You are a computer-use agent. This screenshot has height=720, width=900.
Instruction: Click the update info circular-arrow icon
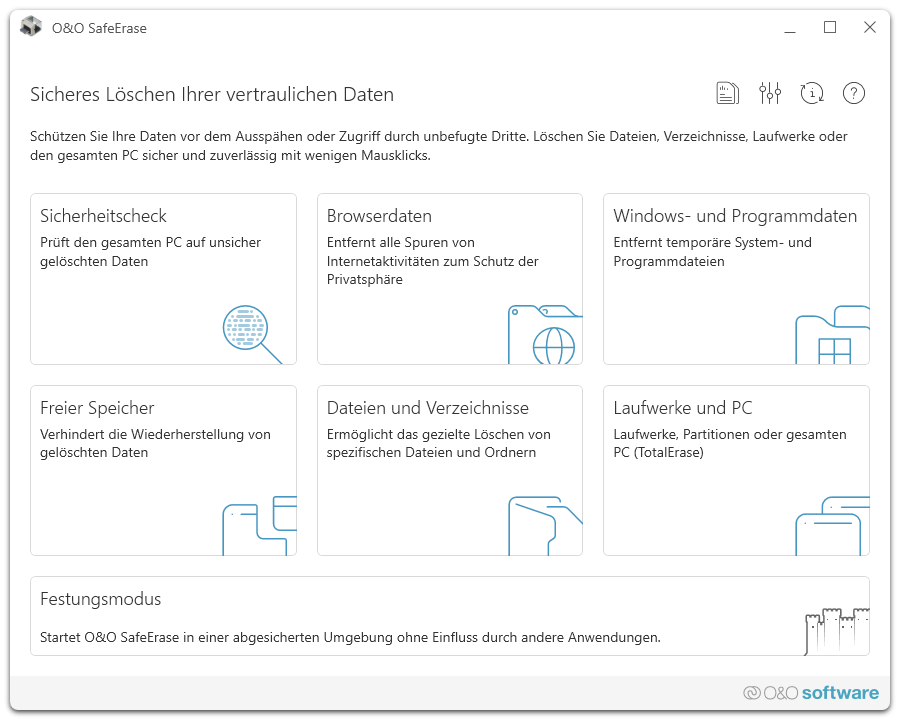click(x=812, y=94)
